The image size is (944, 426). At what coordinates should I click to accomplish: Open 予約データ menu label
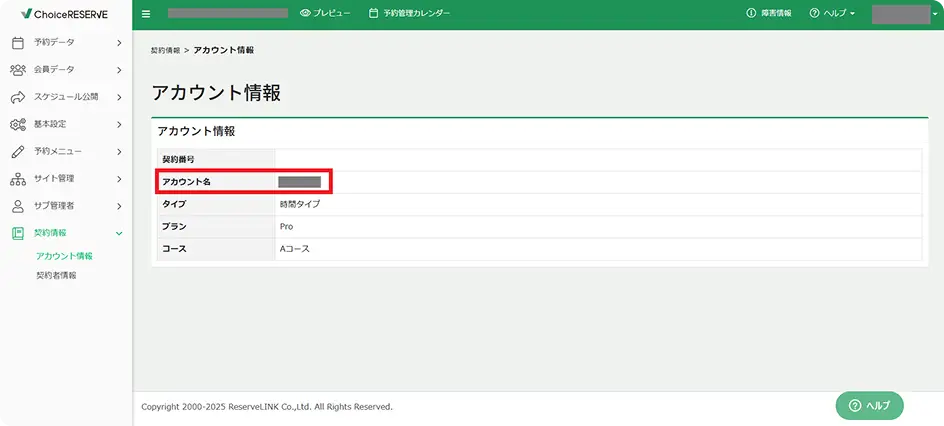click(x=54, y=42)
